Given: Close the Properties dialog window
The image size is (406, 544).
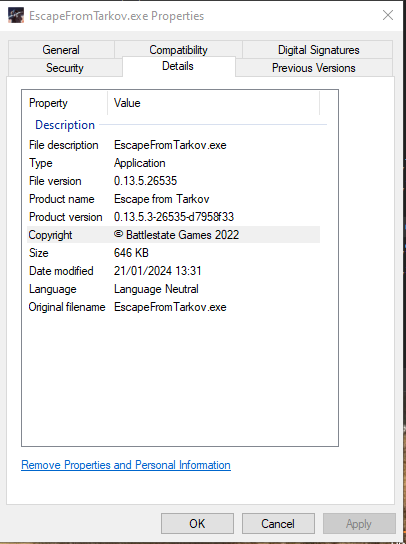Looking at the screenshot, I should pyautogui.click(x=388, y=15).
